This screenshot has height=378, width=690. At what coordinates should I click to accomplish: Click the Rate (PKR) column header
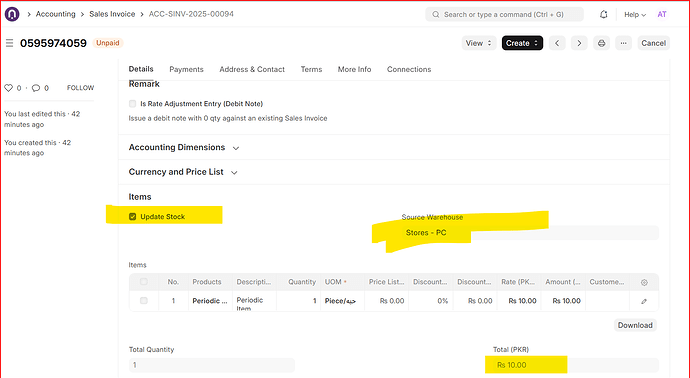point(518,282)
